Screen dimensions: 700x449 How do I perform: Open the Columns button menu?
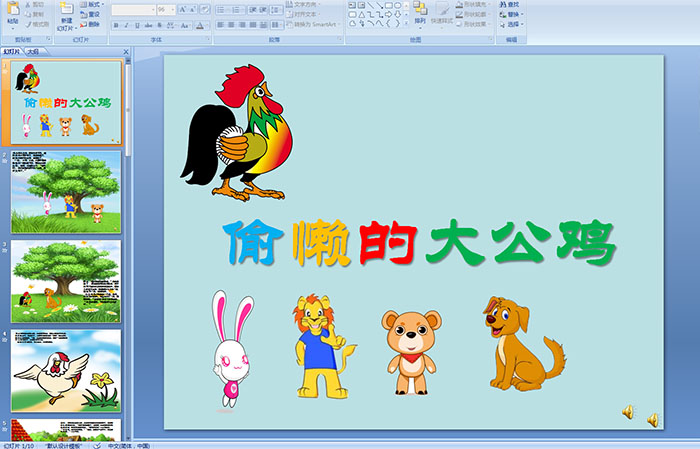tap(276, 25)
